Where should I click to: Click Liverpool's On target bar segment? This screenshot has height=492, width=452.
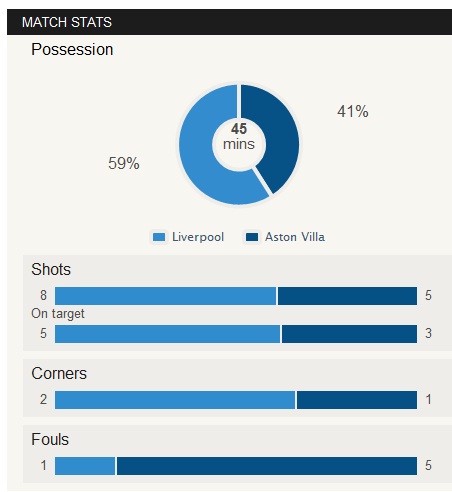point(167,334)
